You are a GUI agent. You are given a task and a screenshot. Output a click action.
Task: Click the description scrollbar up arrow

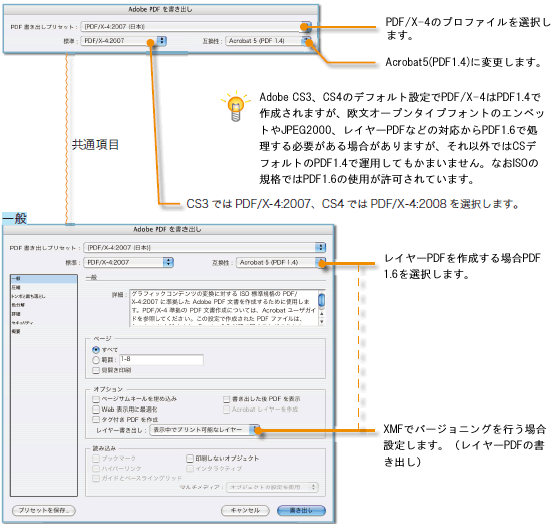322,313
